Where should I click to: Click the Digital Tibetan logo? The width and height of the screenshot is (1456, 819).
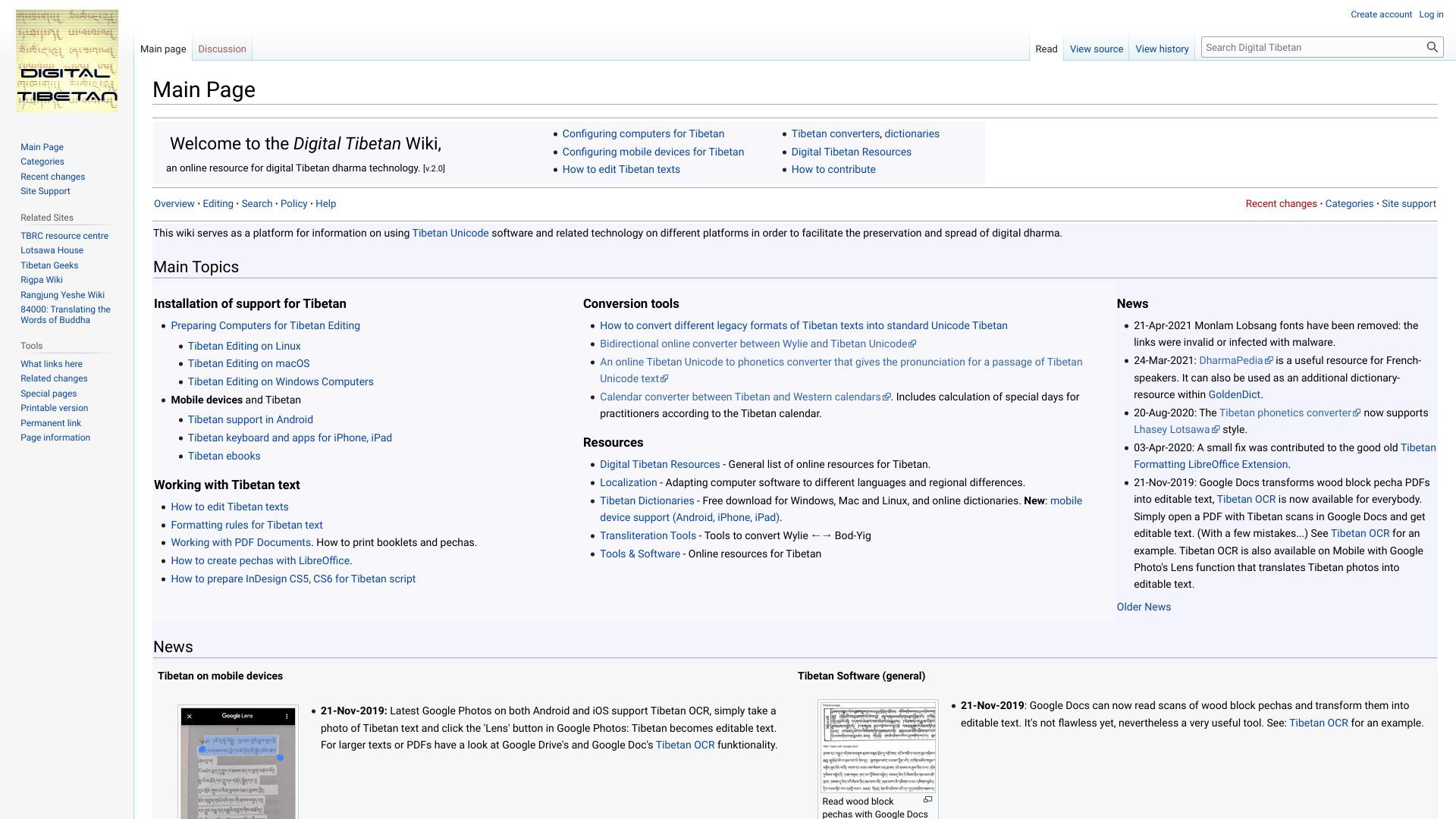(67, 61)
